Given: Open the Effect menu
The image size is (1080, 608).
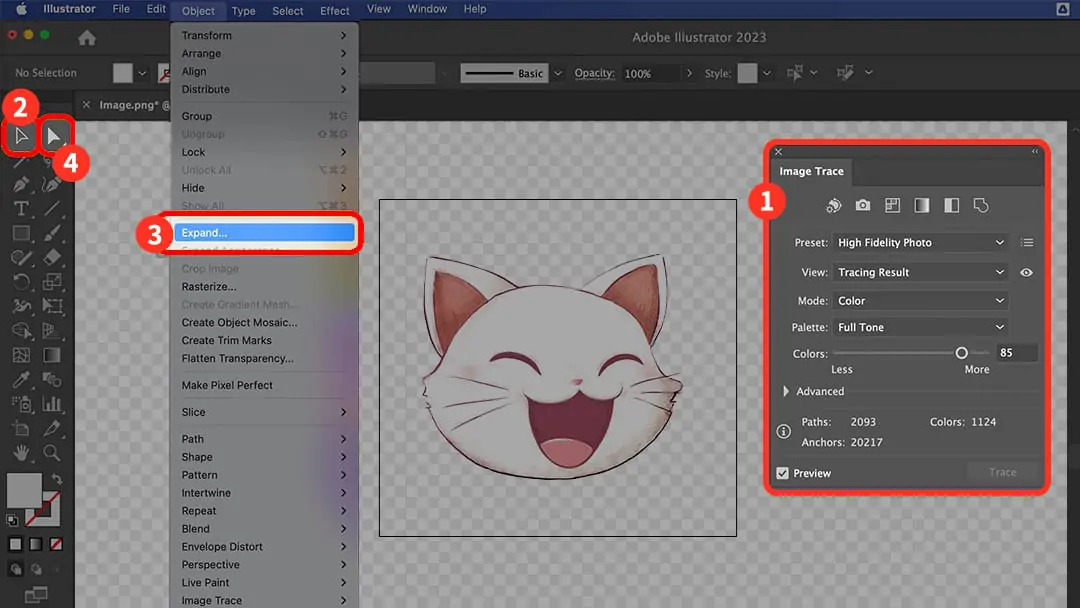Looking at the screenshot, I should click(x=335, y=10).
